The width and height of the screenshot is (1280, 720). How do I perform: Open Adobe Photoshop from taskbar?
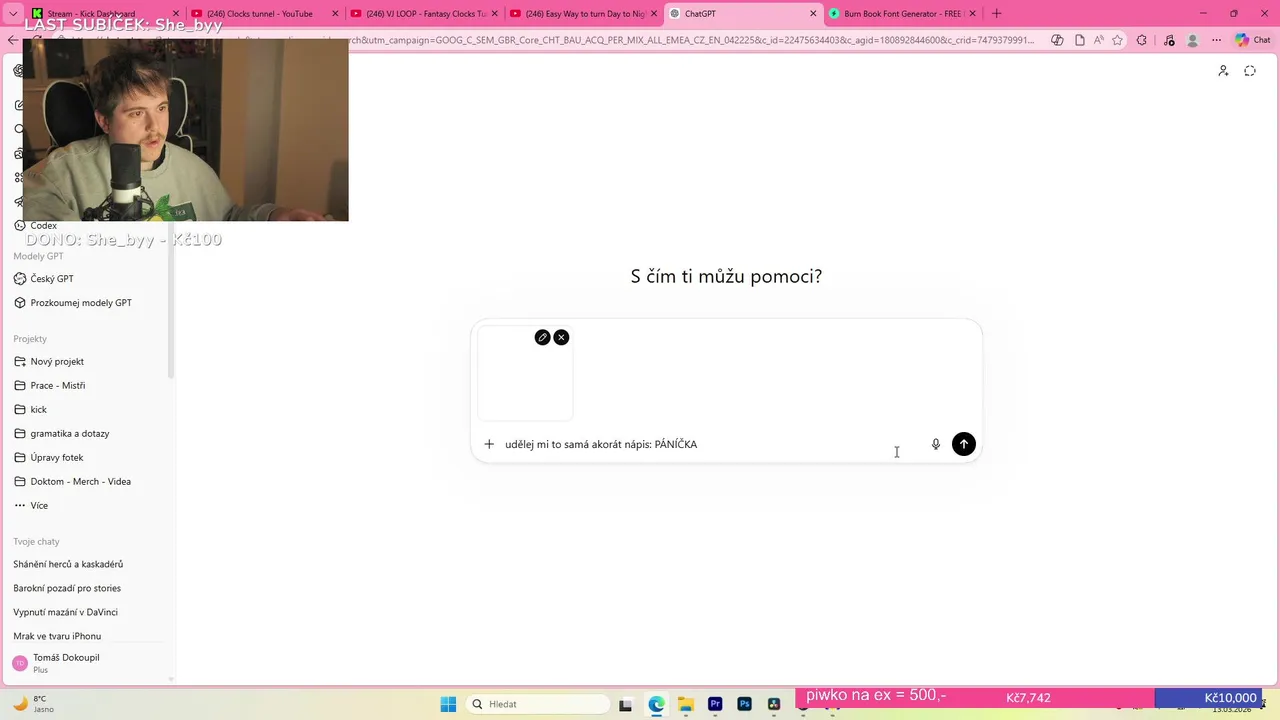pos(744,704)
